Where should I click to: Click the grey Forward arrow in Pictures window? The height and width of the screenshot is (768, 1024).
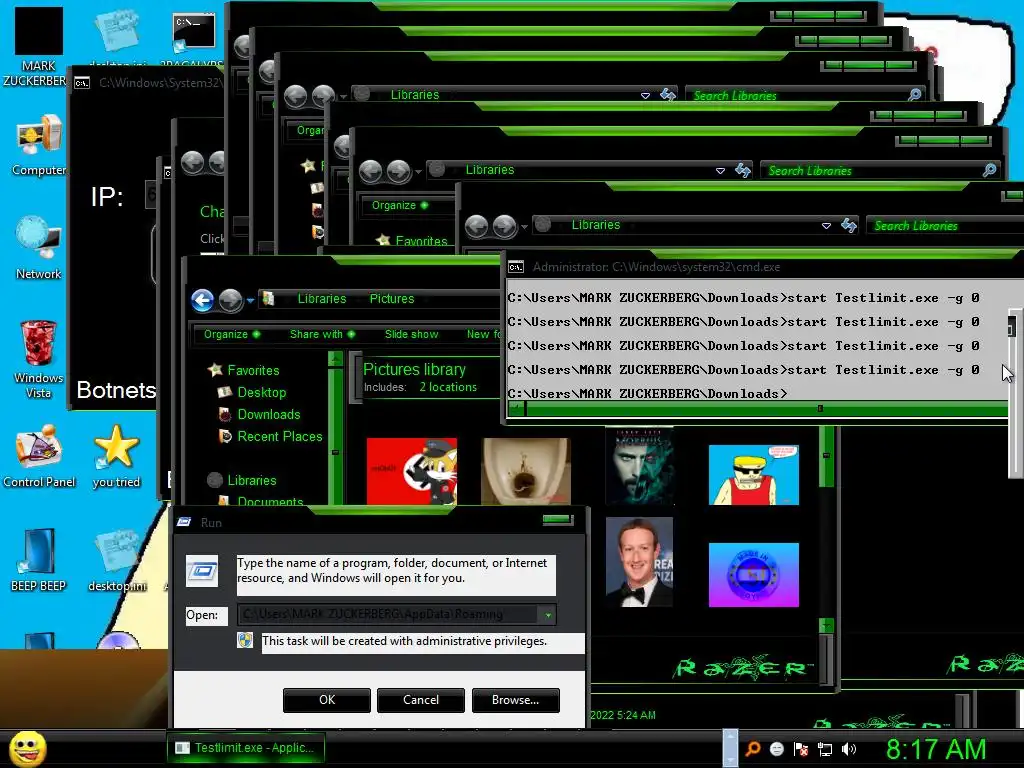(x=231, y=300)
